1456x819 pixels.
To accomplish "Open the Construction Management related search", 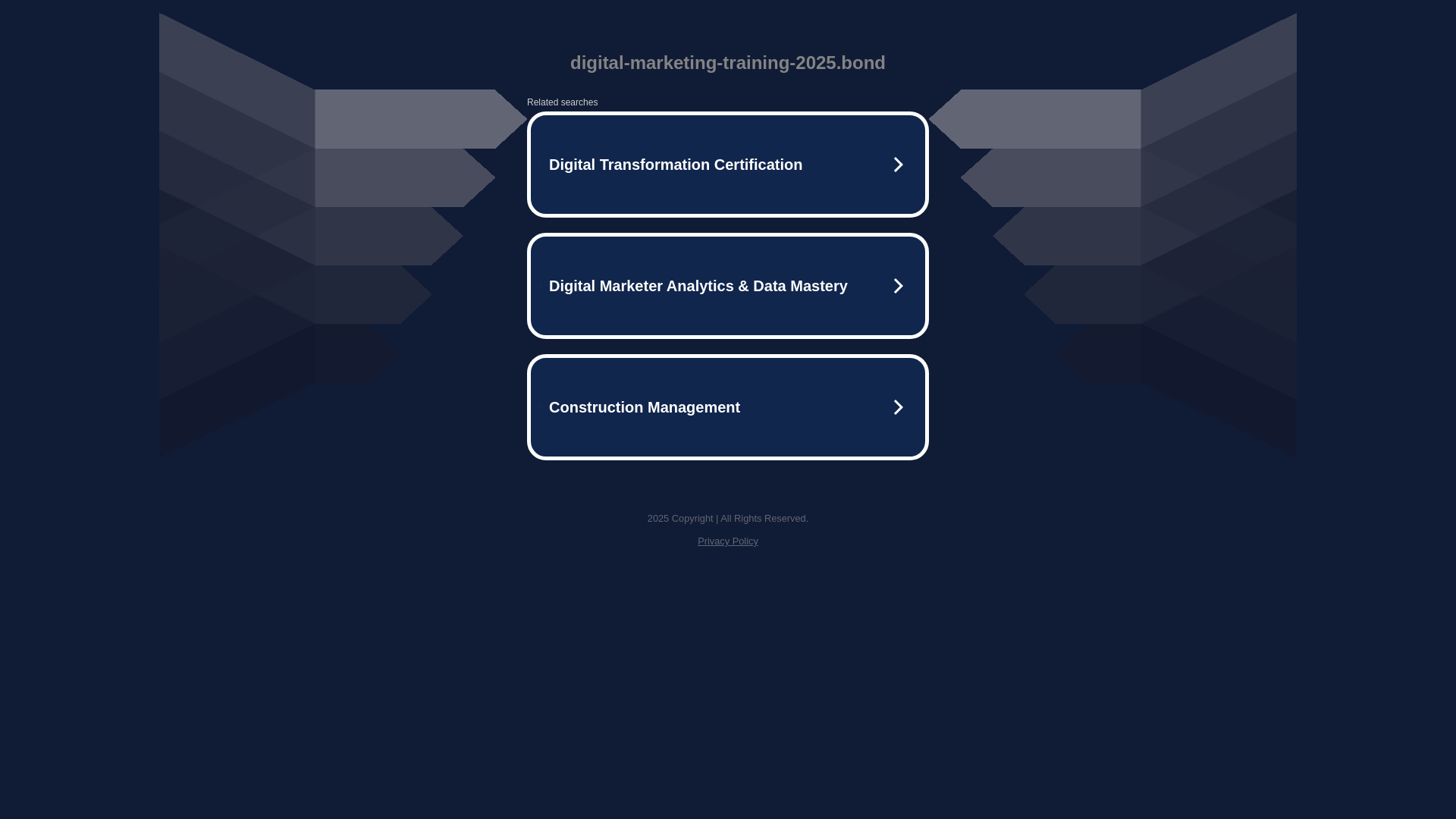I will click(x=644, y=407).
